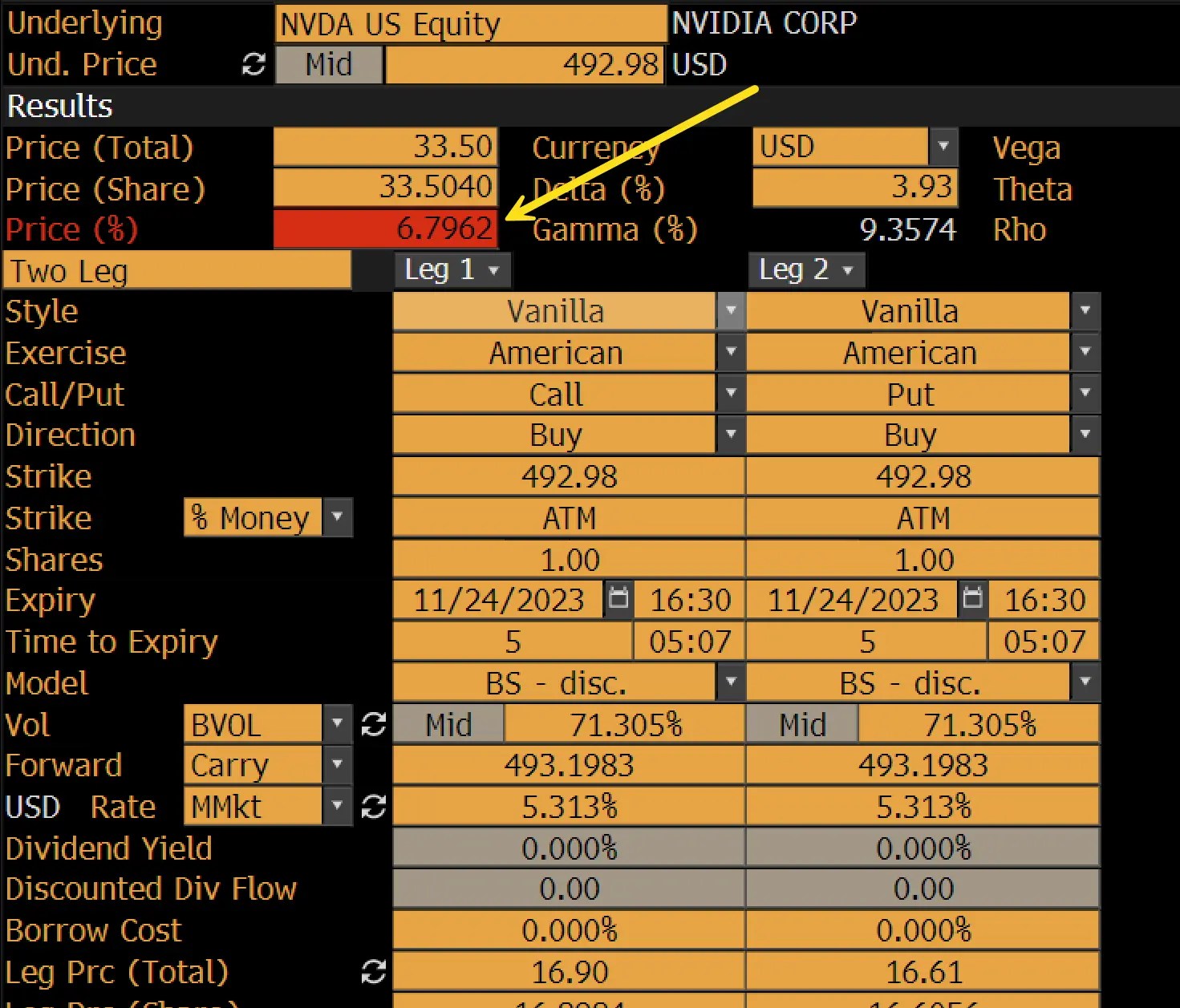Edit Leg 1 Shares 1.00 field

click(x=569, y=559)
